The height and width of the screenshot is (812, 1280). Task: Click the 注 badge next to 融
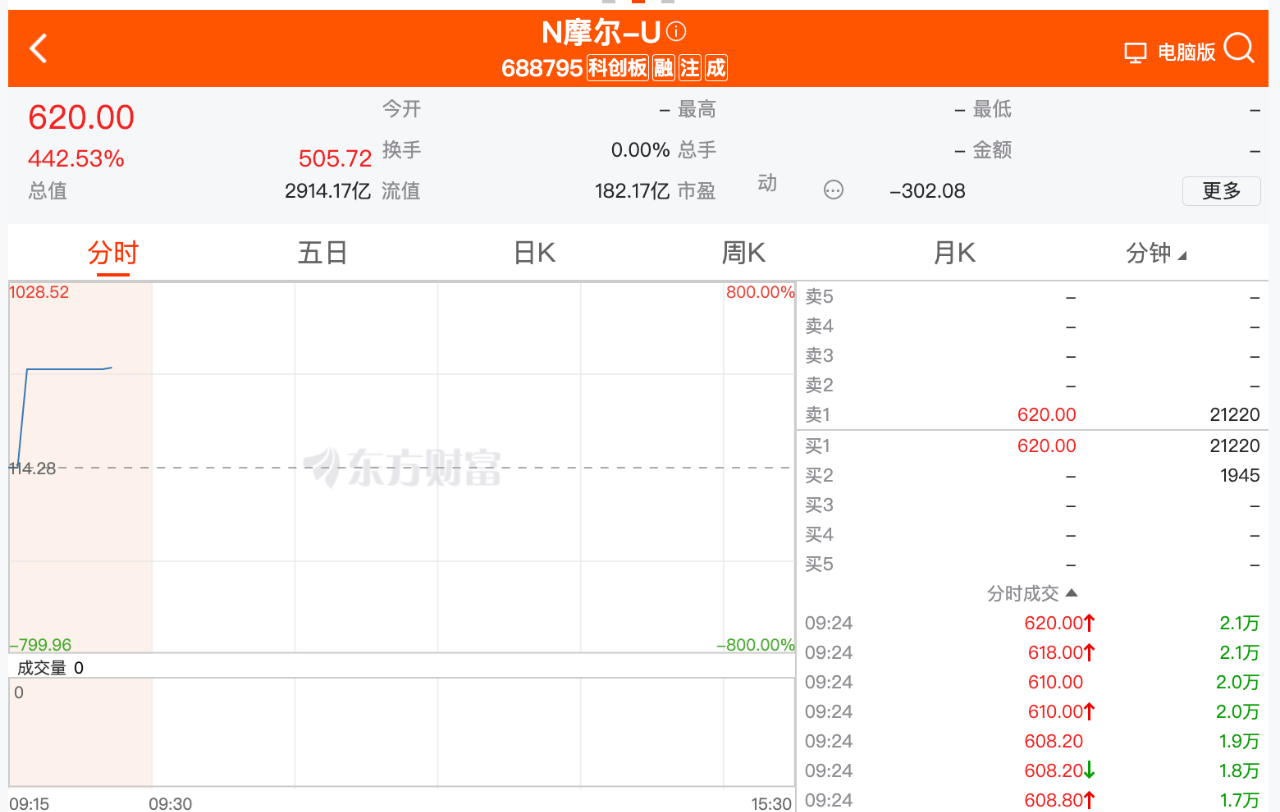[690, 68]
